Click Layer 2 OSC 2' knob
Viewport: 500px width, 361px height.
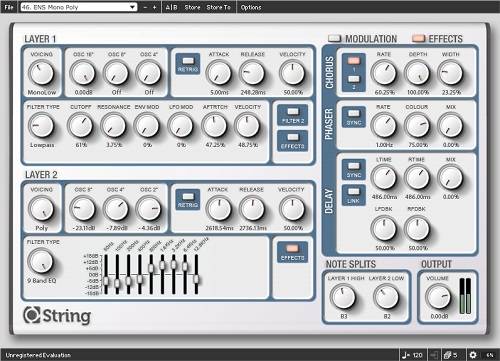(149, 209)
